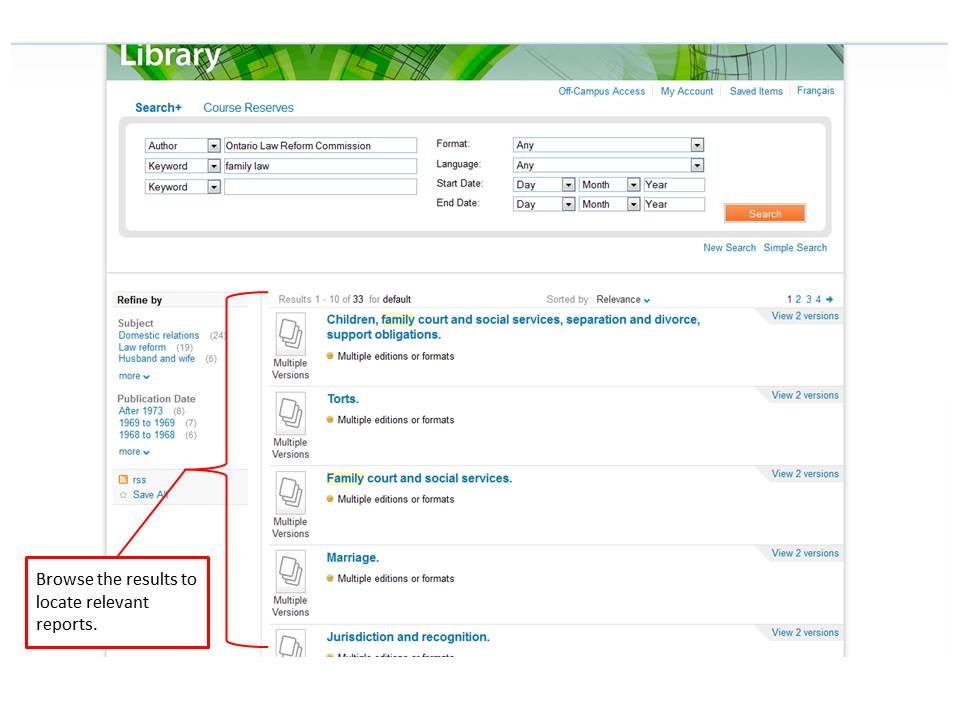
Task: Click Multiple Versions icon for Children, family court result
Action: click(290, 334)
